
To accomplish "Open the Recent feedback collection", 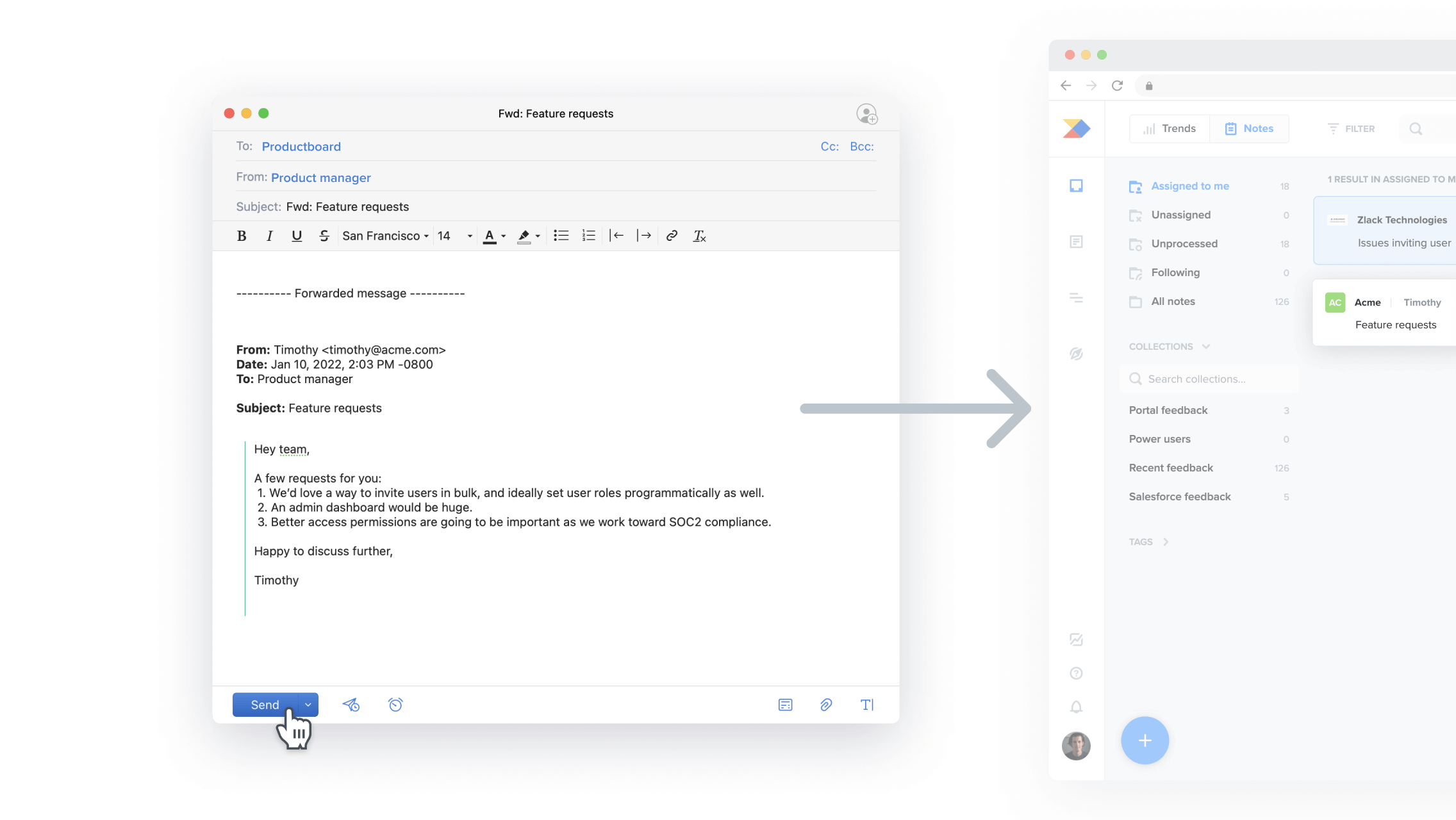I will (x=1209, y=468).
